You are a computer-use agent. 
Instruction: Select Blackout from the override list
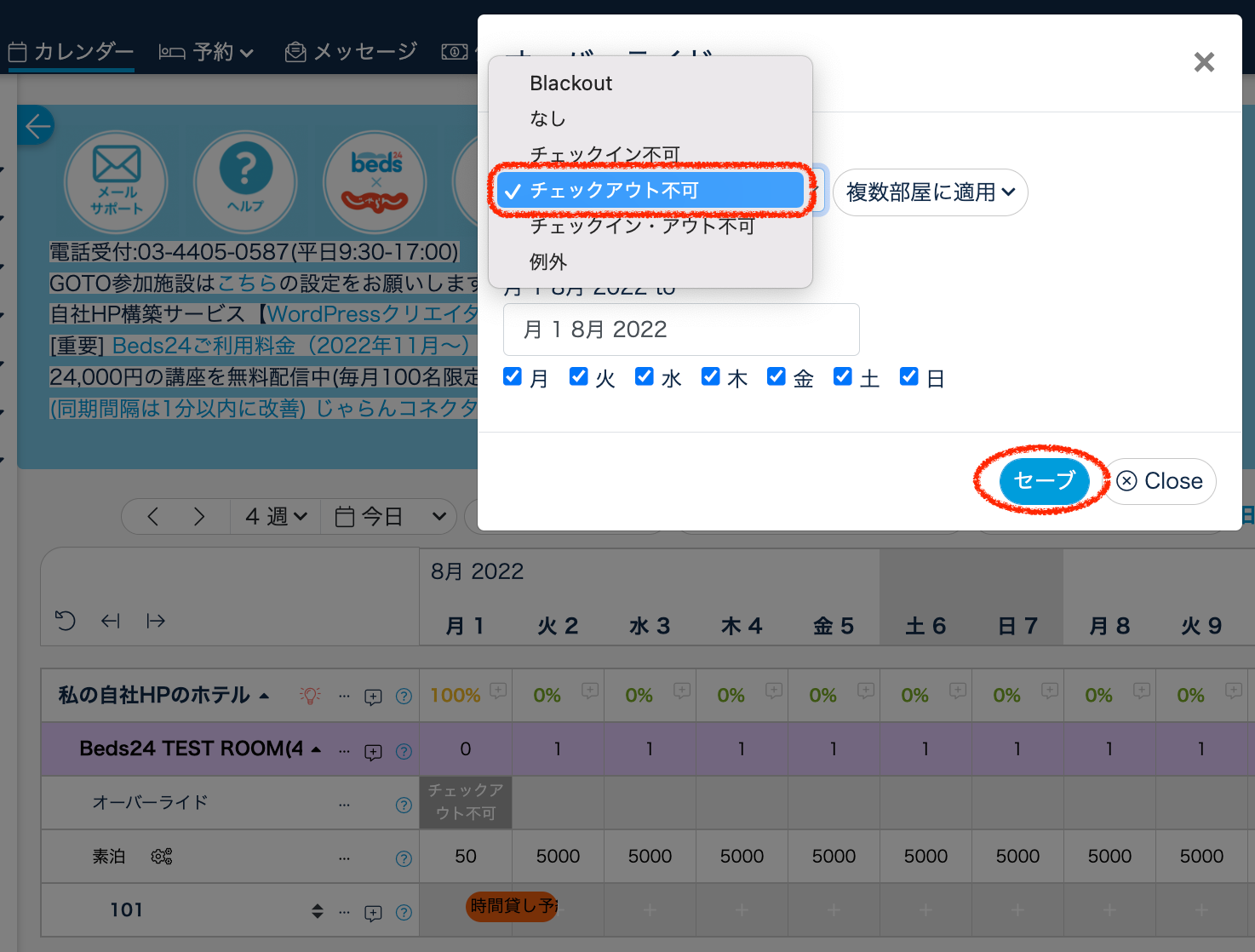coord(570,83)
